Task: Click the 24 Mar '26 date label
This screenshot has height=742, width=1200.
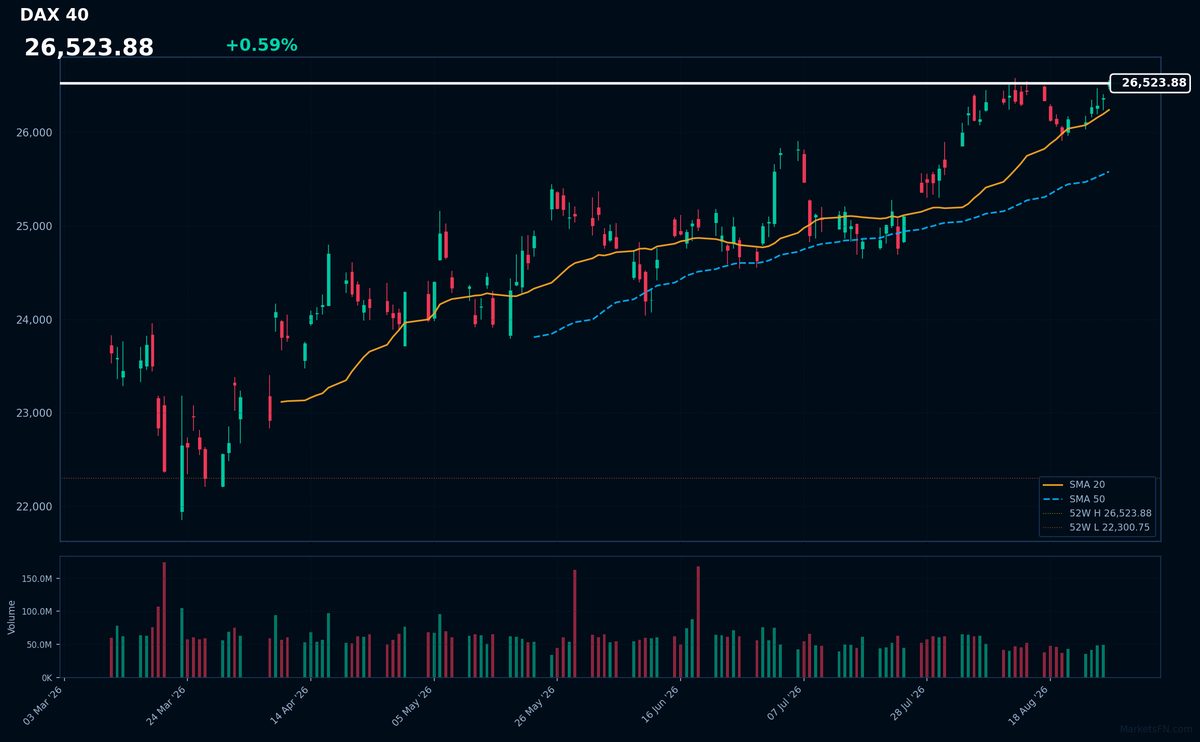Action: [x=165, y=705]
